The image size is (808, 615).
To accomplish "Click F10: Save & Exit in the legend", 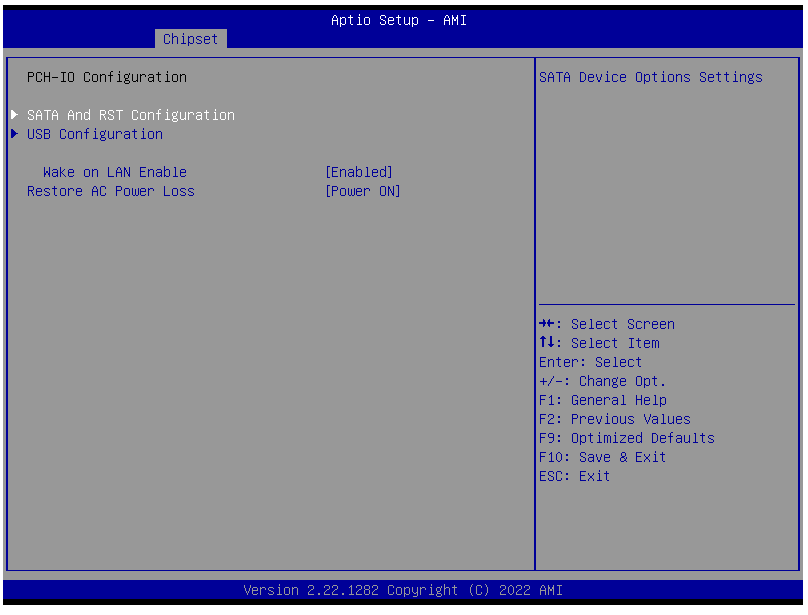I will pos(602,457).
